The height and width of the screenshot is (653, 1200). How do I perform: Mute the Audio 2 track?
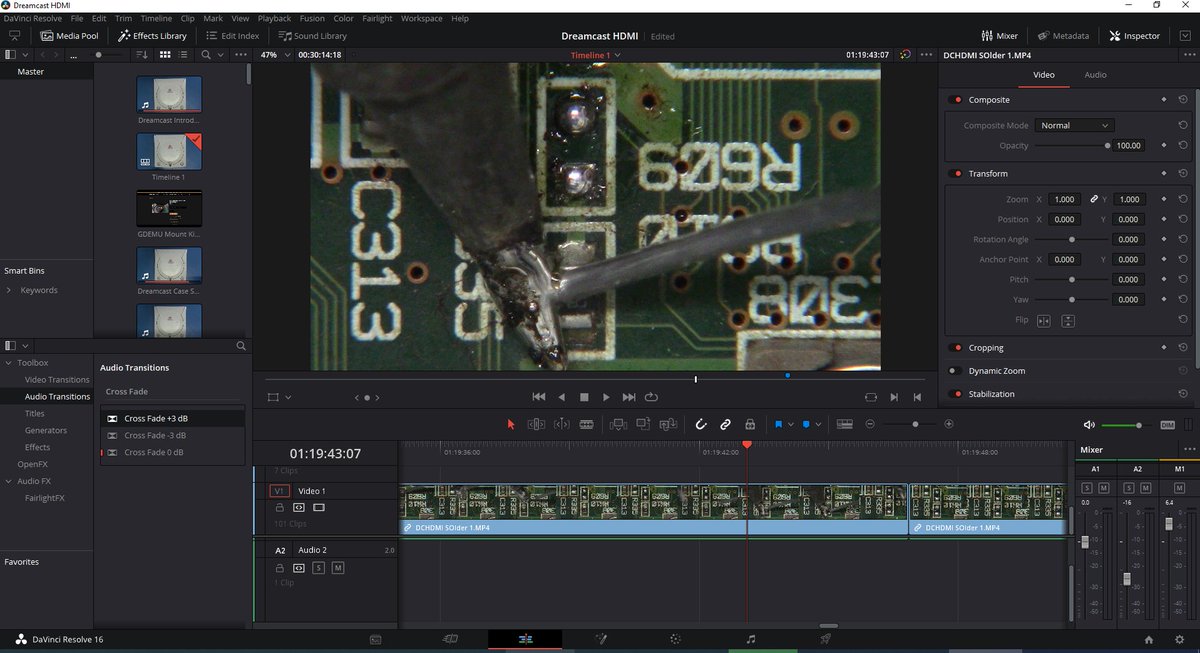338,568
